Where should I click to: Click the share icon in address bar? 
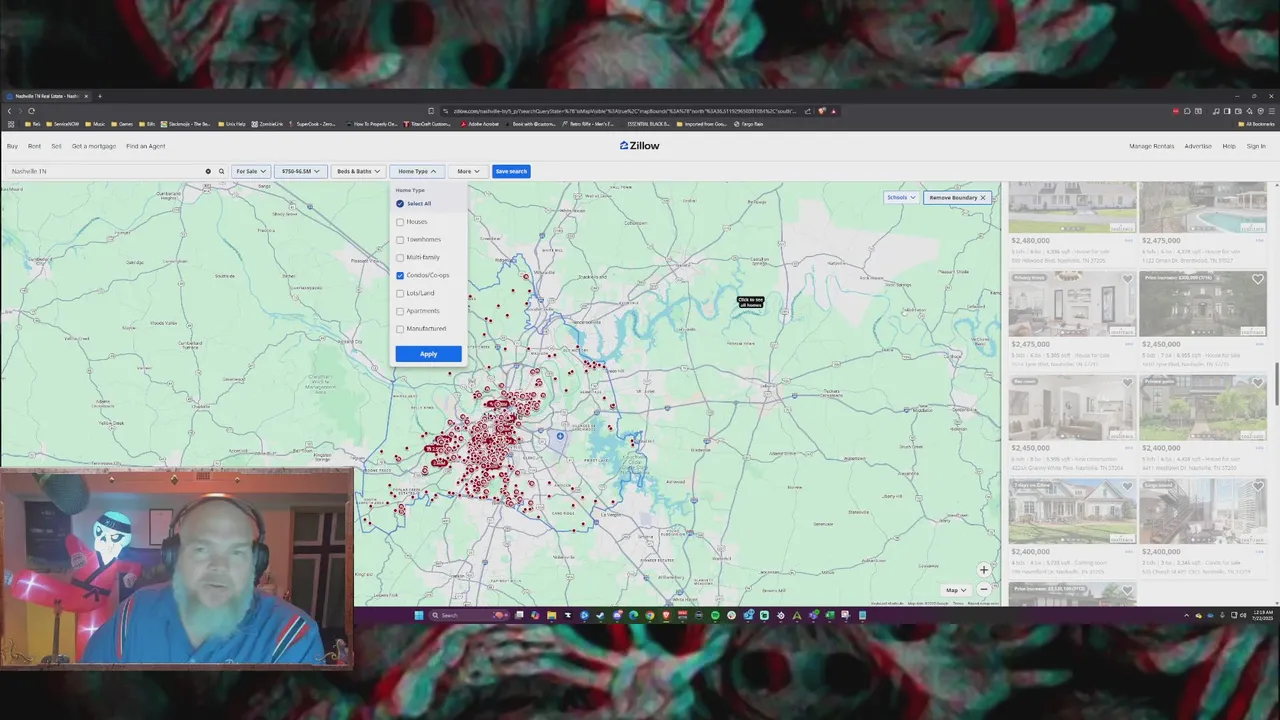(x=807, y=111)
